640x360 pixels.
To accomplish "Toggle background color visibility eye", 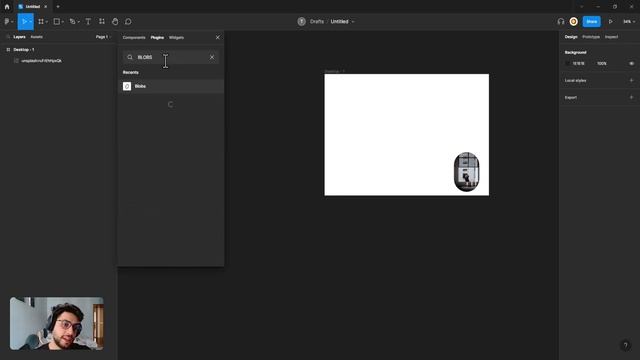I will pos(631,64).
